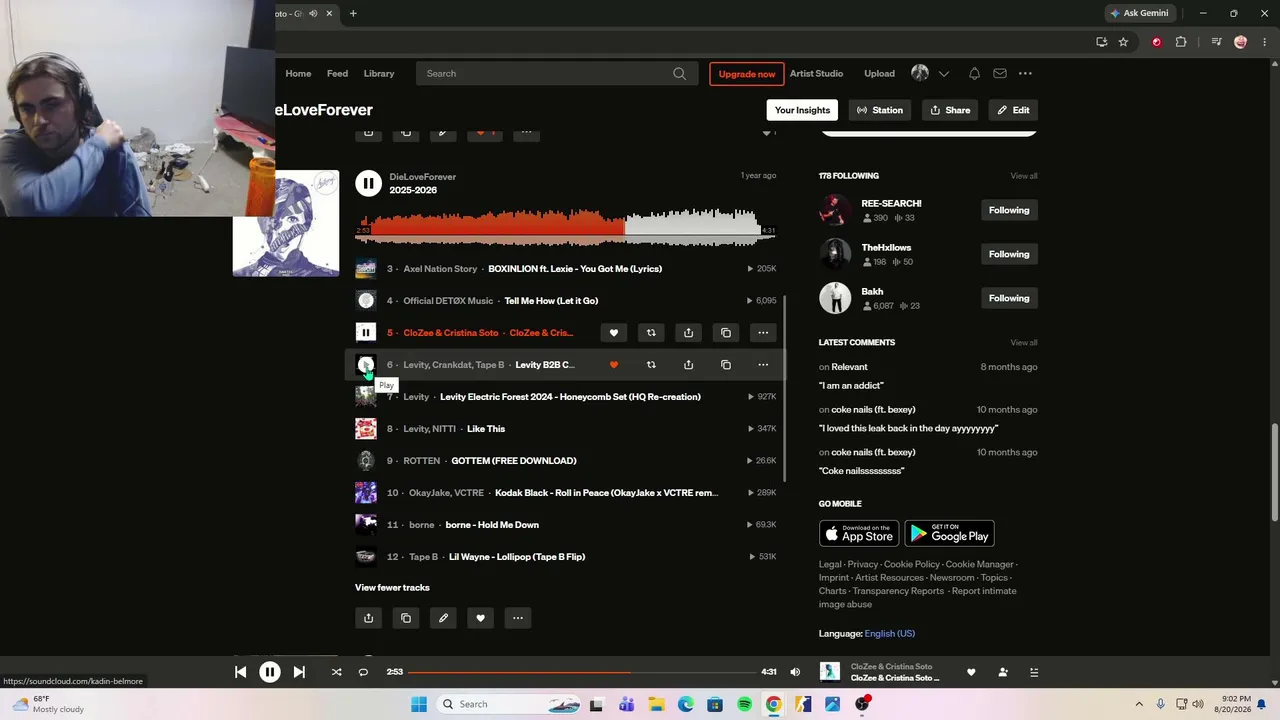Repost track 5 CloZee & Cristina Soto
1280x720 pixels.
[x=651, y=333]
